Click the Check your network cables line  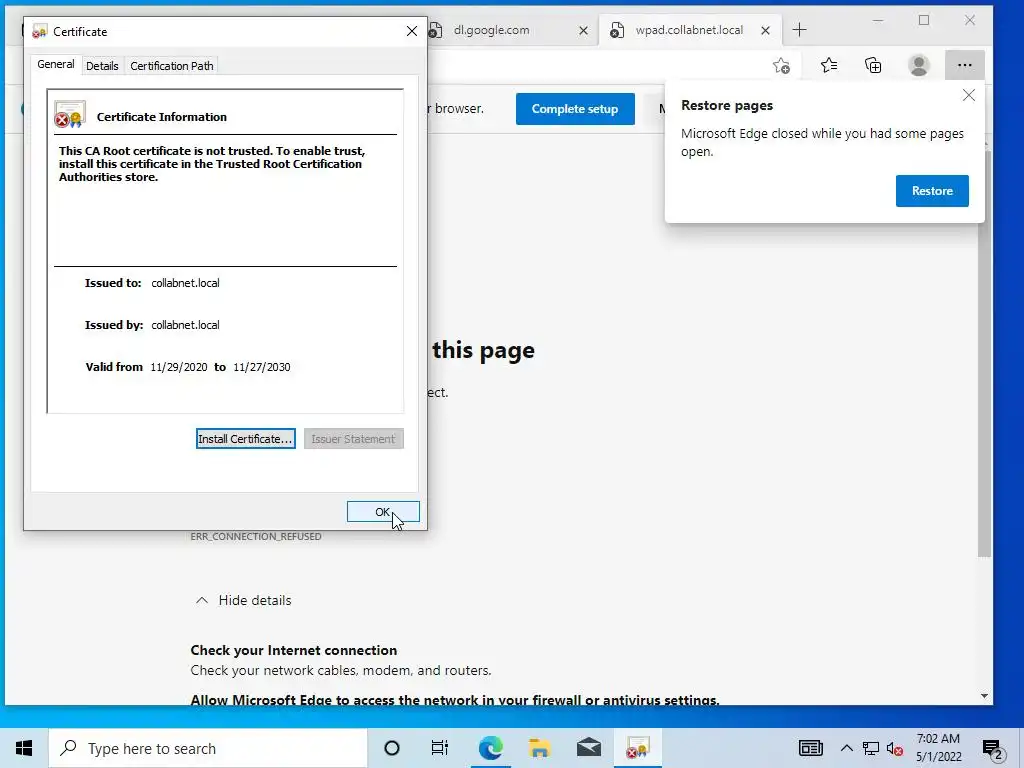341,670
